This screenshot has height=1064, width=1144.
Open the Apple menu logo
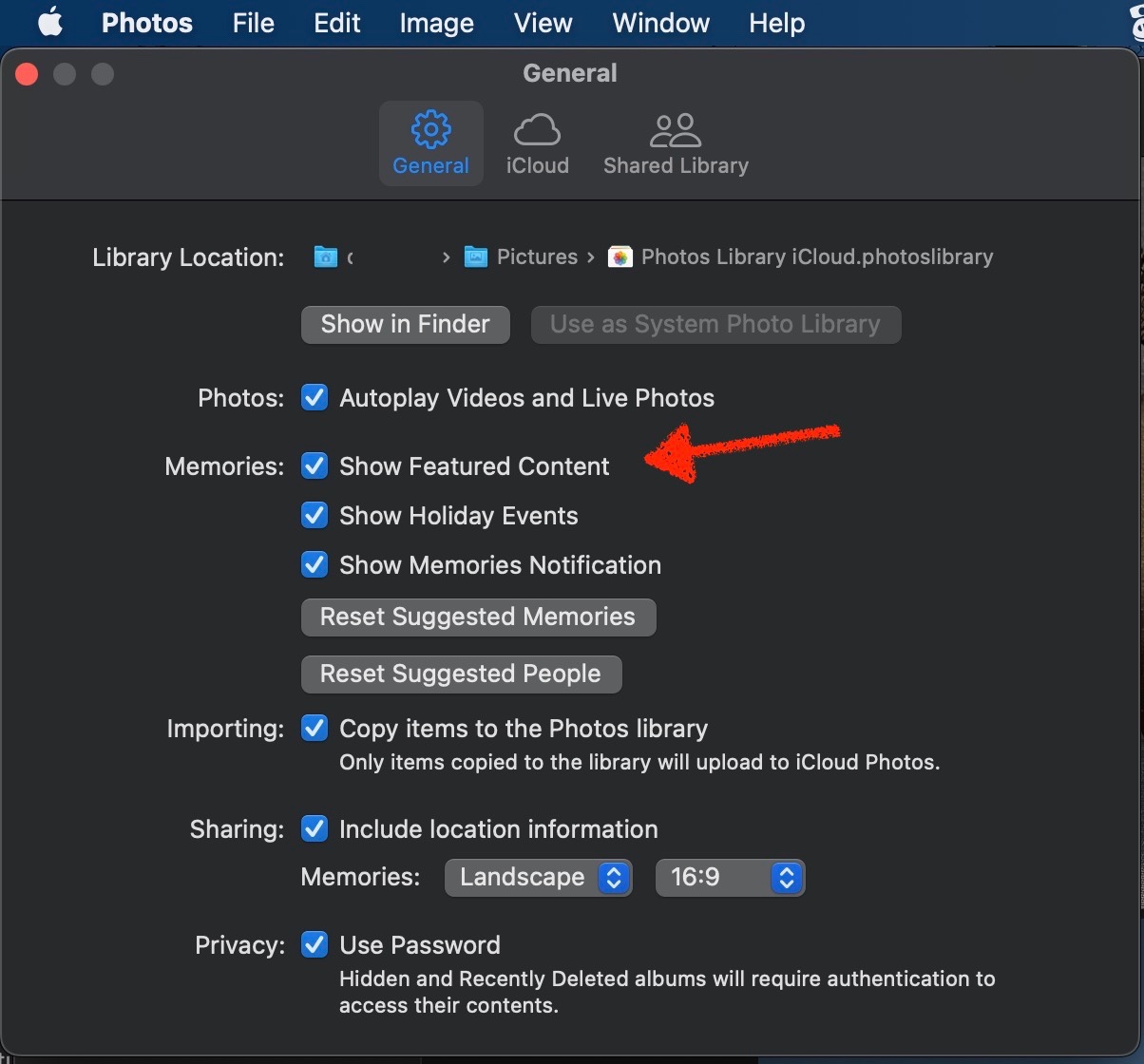(50, 23)
